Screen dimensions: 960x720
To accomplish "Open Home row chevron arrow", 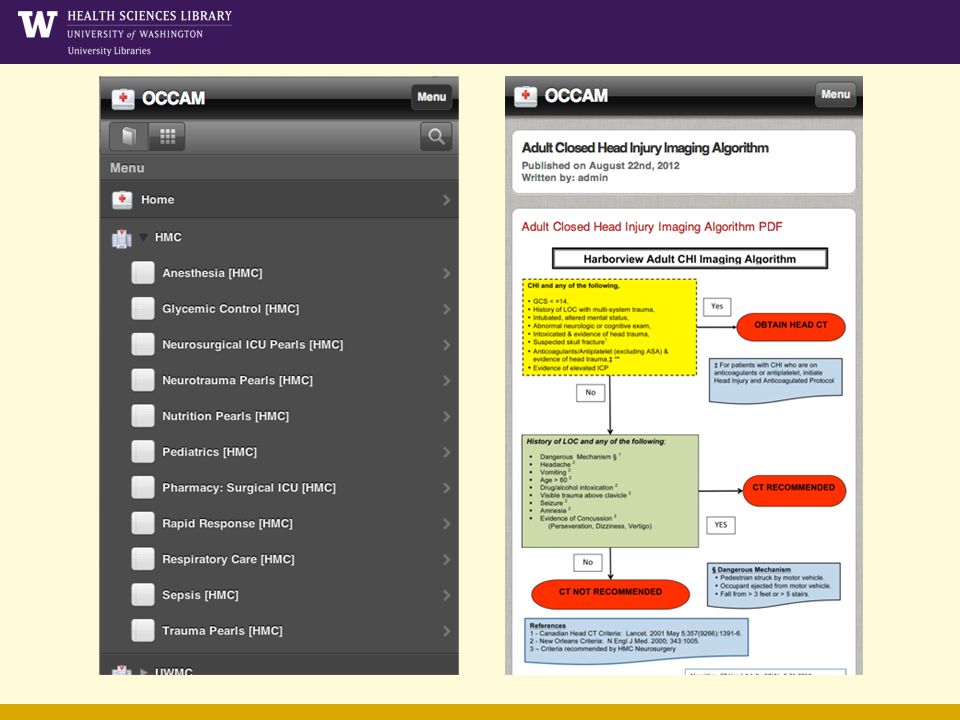I will tap(446, 200).
